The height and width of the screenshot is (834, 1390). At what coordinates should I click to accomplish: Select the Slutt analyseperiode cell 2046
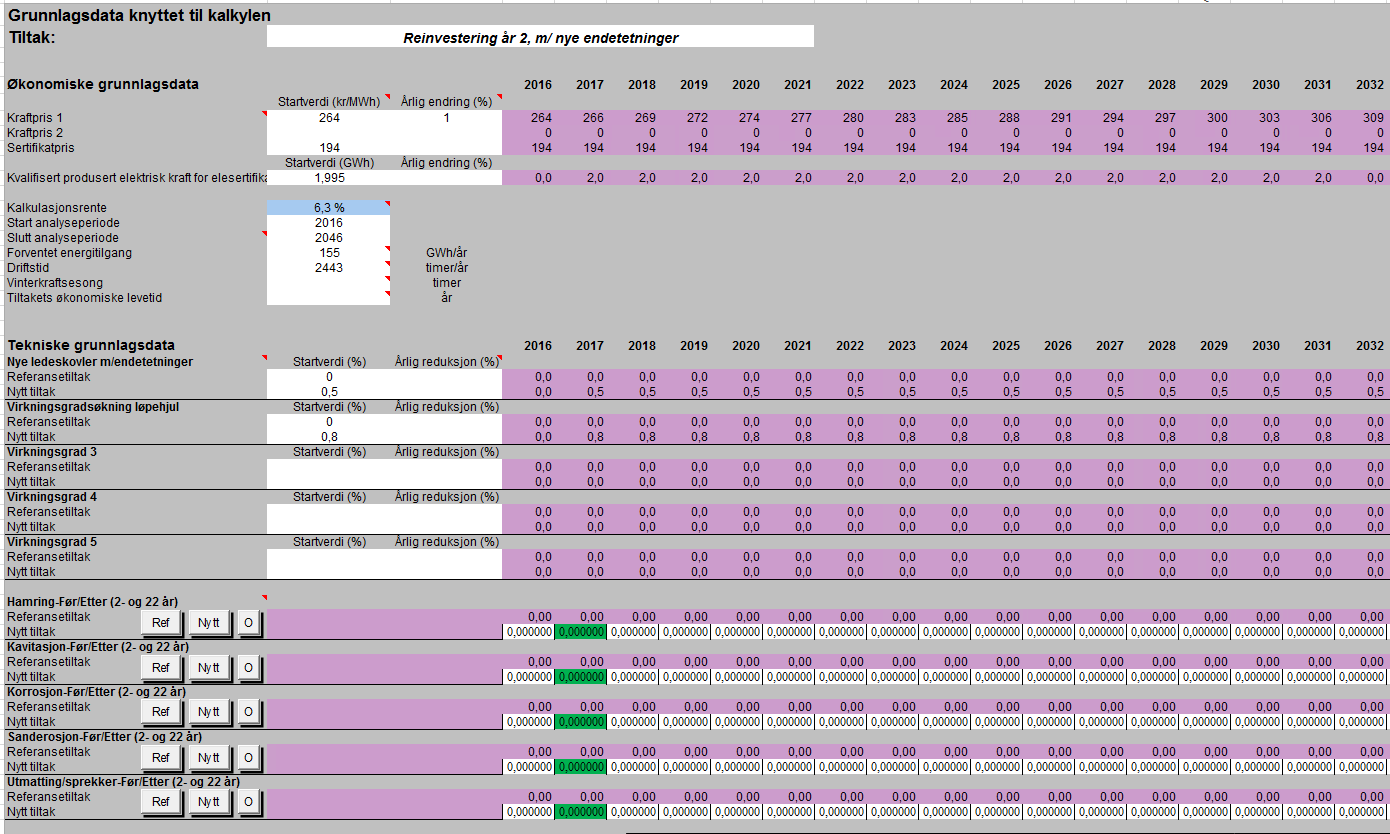click(x=329, y=238)
